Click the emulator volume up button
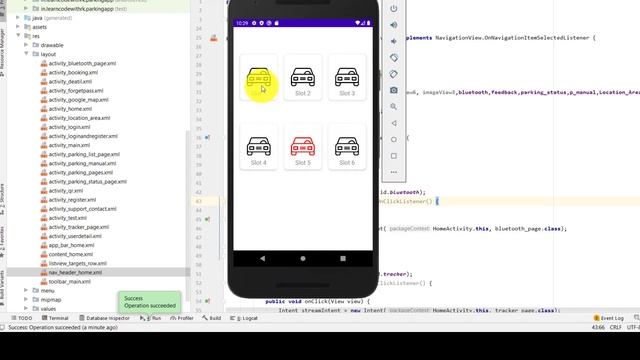This screenshot has width=640, height=360. [x=393, y=25]
